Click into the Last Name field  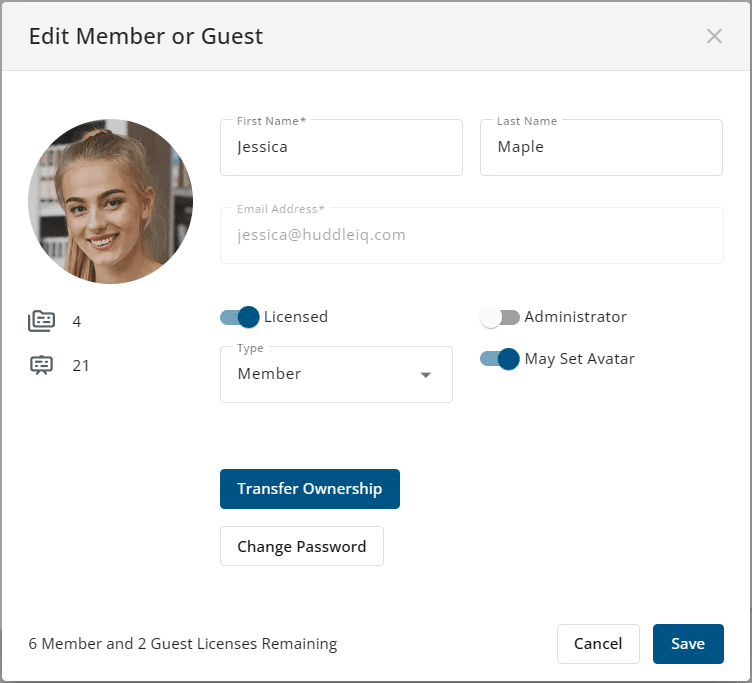(601, 148)
